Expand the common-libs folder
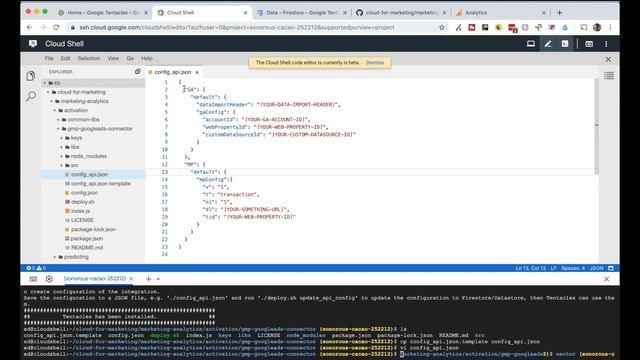Viewport: 640px width, 360px height. click(80, 120)
